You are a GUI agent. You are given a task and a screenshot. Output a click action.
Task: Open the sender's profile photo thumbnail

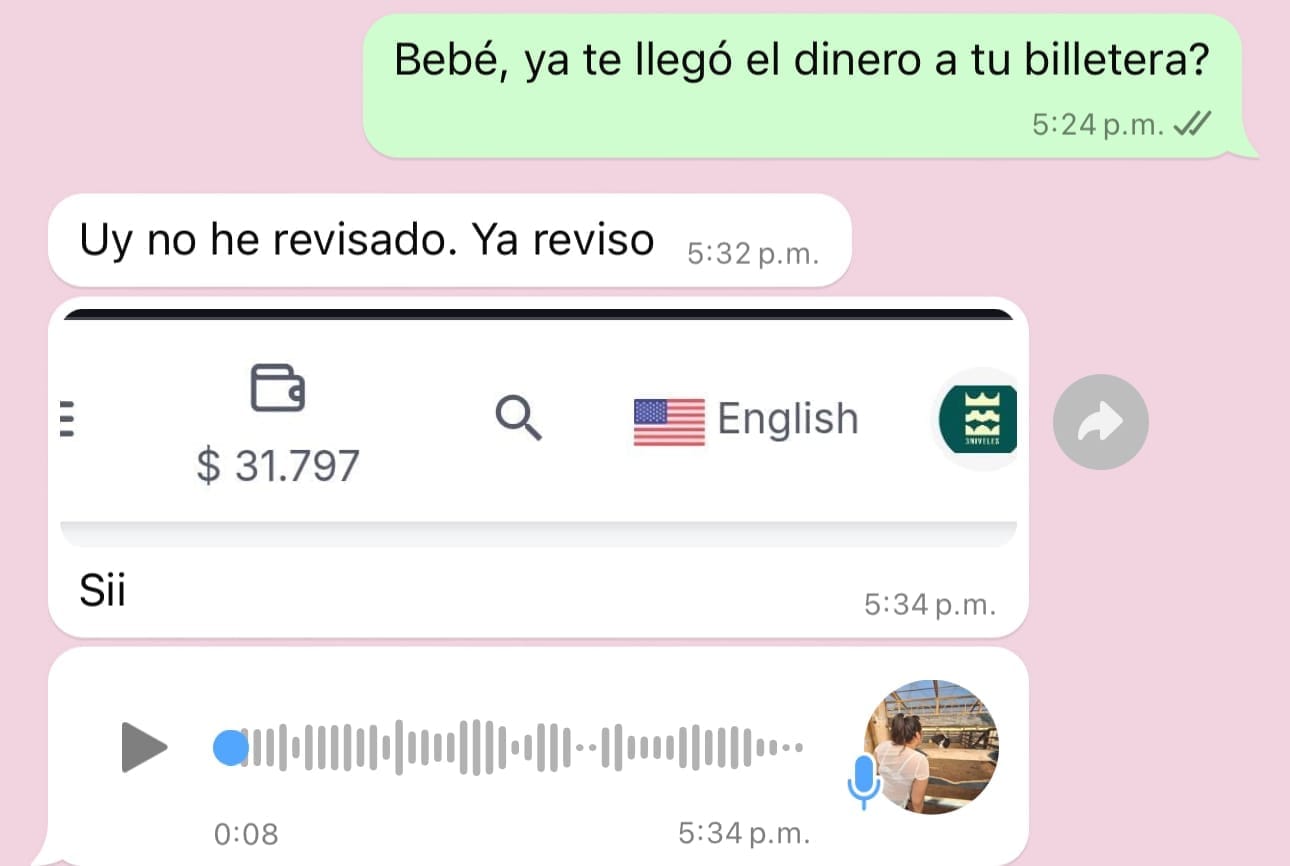[931, 747]
